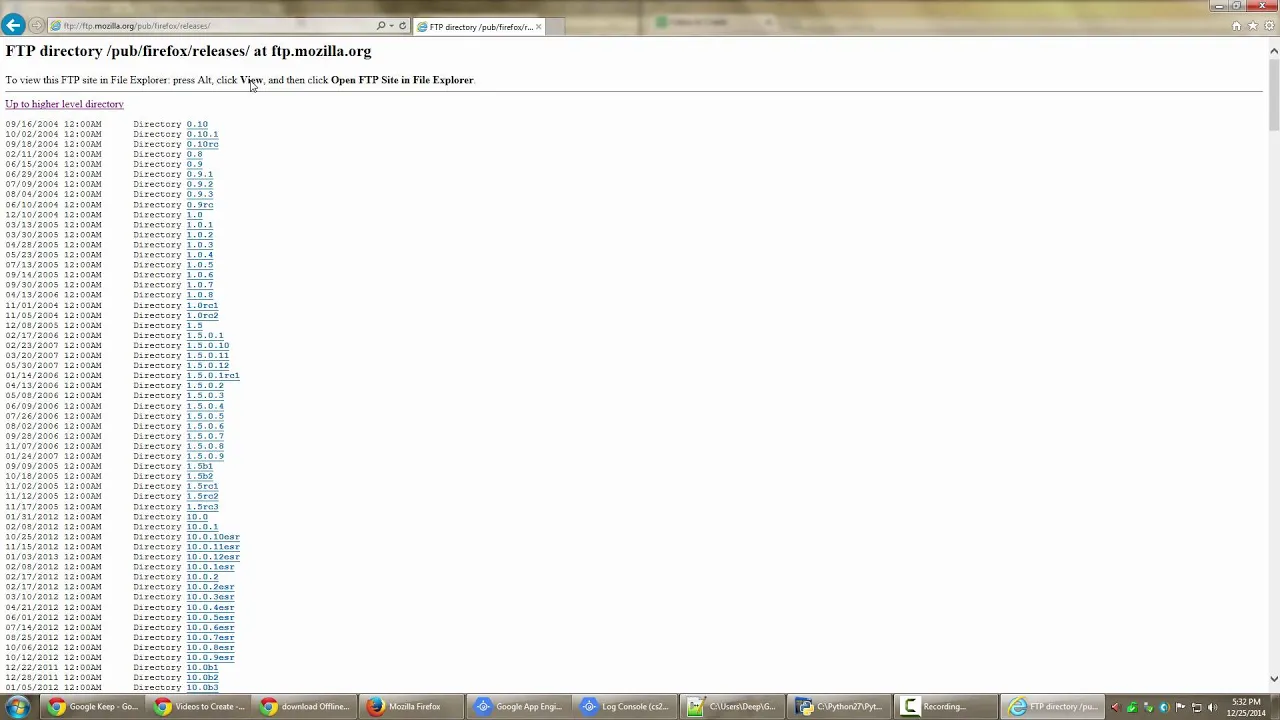Open directory link 0.10.1

(202, 134)
